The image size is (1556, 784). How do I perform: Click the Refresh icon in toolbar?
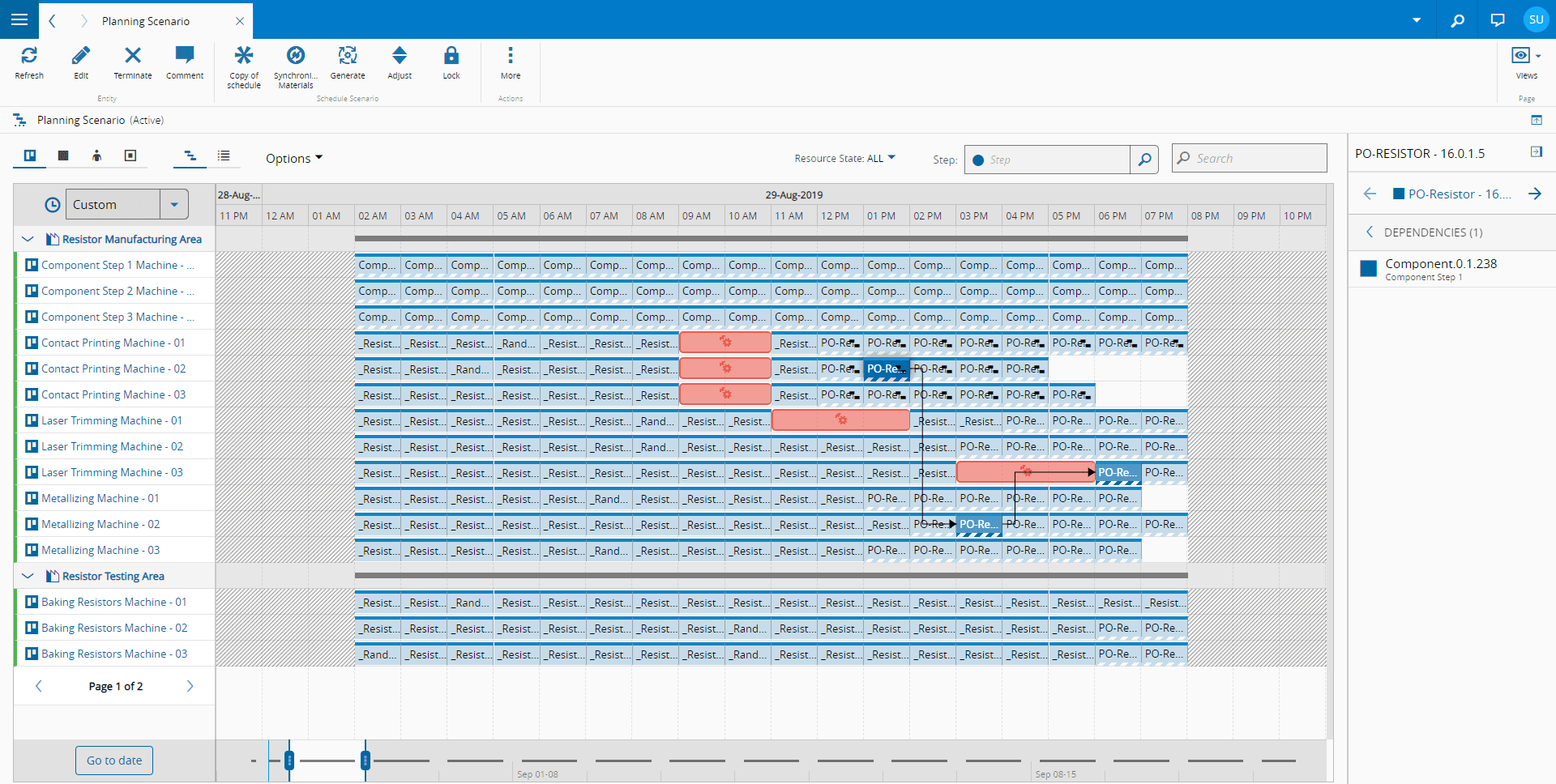[x=29, y=56]
